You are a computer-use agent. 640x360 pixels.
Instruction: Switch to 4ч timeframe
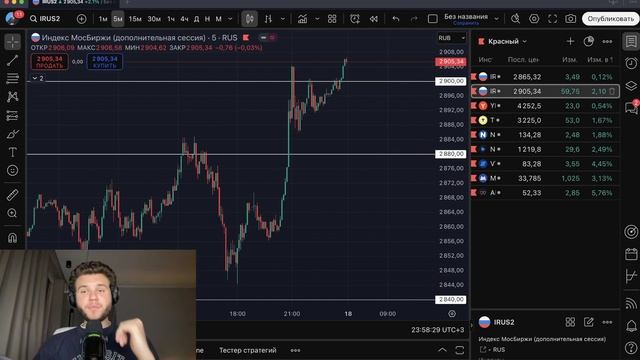click(184, 19)
